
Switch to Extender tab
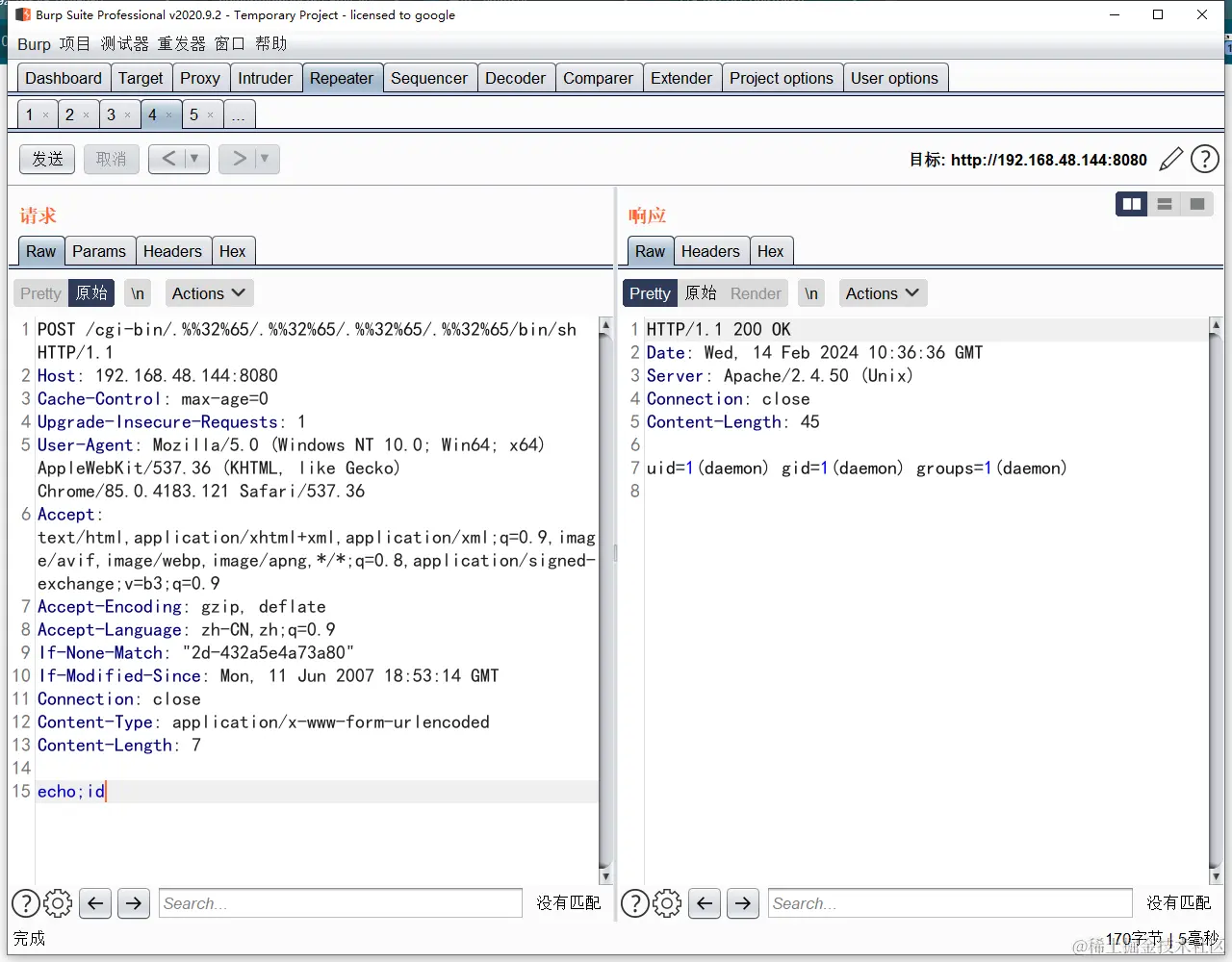[x=681, y=78]
